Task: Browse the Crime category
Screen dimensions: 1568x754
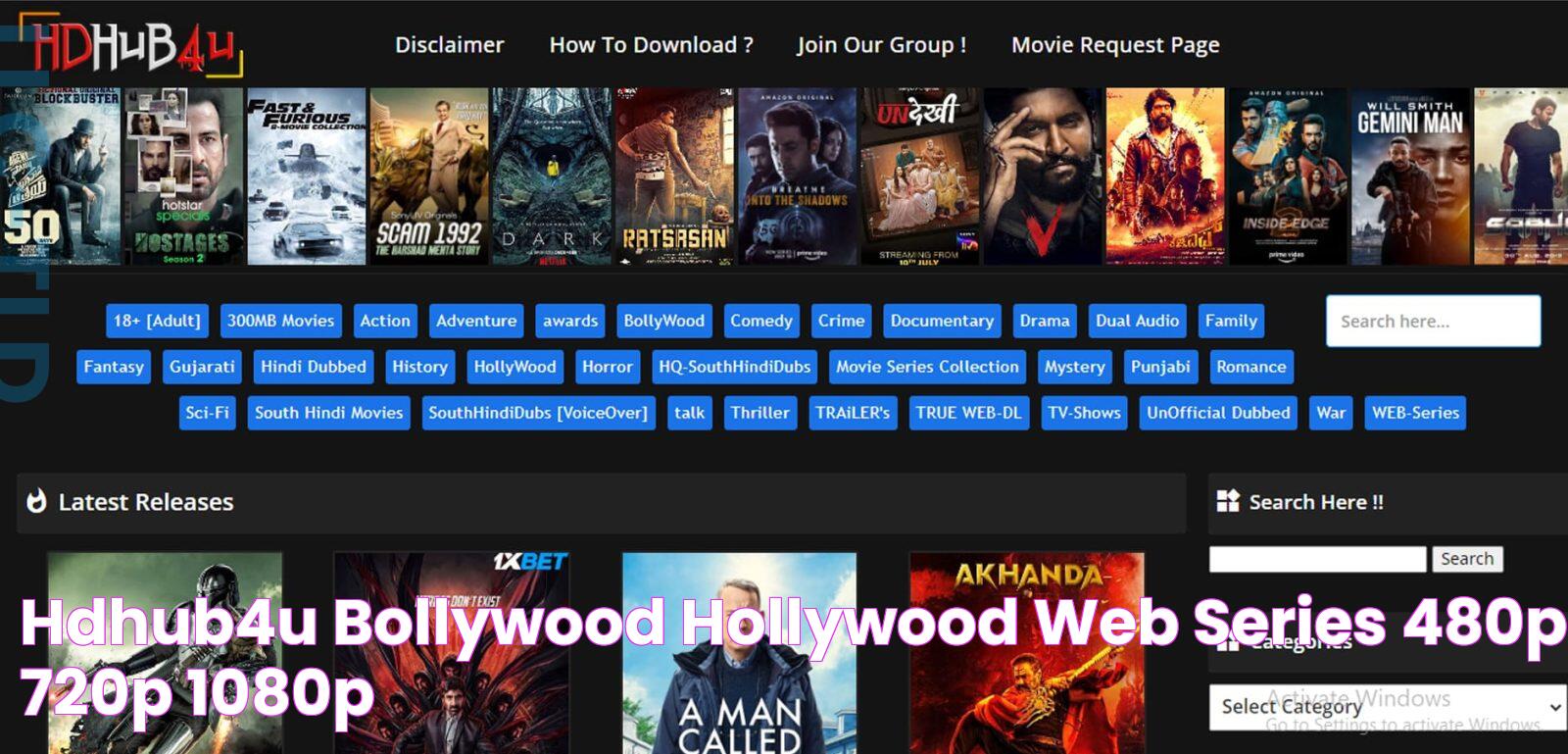Action: pyautogui.click(x=841, y=321)
